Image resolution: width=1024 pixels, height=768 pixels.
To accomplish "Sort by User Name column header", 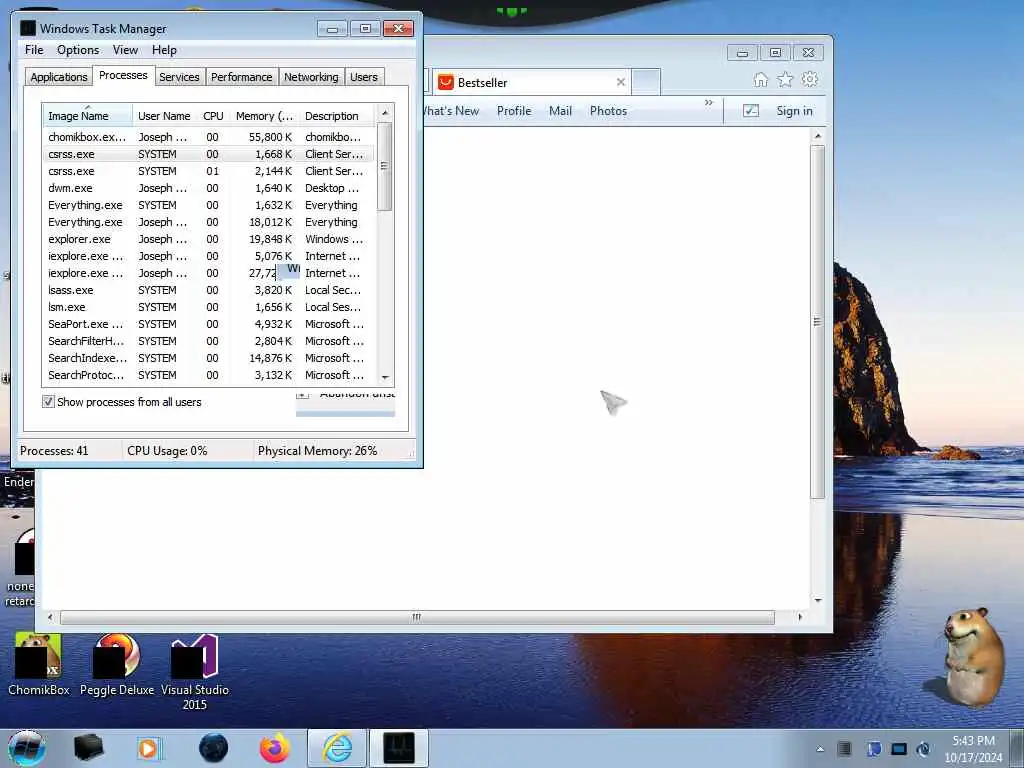I will (164, 116).
